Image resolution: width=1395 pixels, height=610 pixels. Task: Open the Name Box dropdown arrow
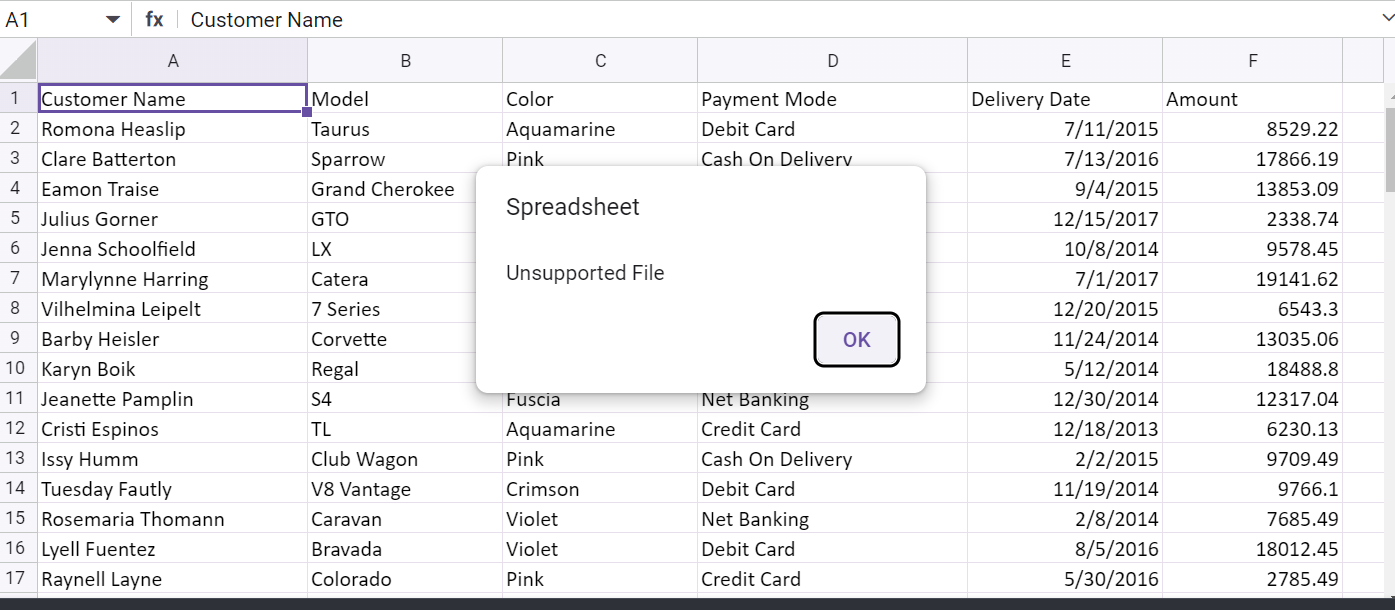click(x=113, y=20)
